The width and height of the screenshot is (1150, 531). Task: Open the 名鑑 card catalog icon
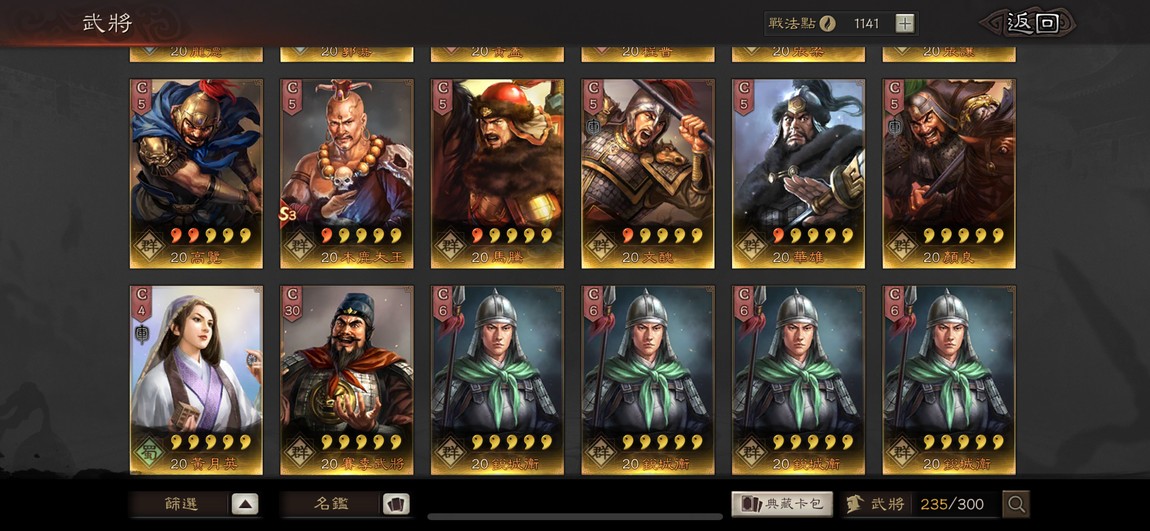click(x=396, y=504)
